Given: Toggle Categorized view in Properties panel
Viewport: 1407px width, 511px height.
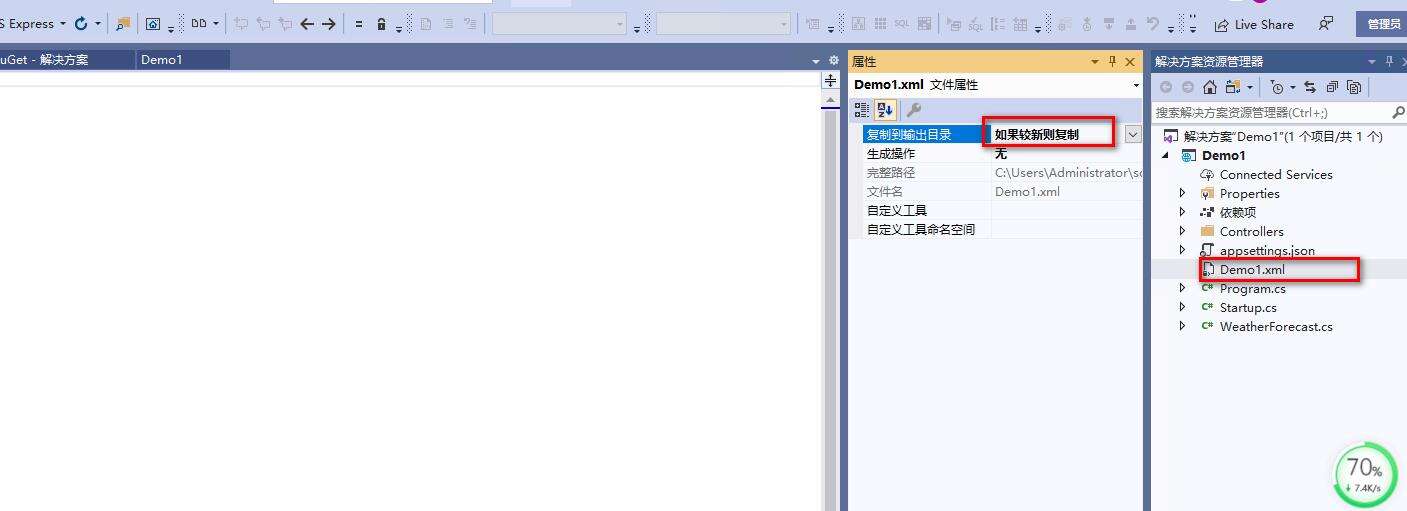Looking at the screenshot, I should 862,110.
